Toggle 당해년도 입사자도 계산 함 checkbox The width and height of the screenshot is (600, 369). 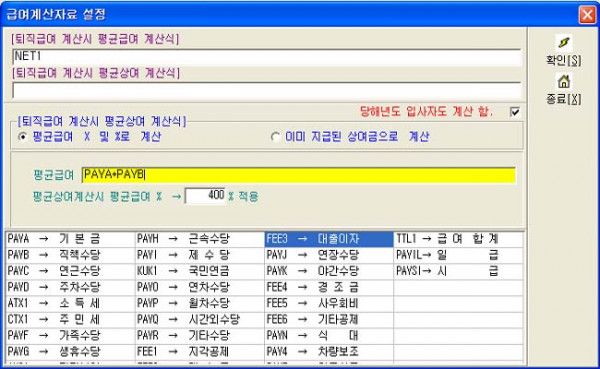pos(515,112)
